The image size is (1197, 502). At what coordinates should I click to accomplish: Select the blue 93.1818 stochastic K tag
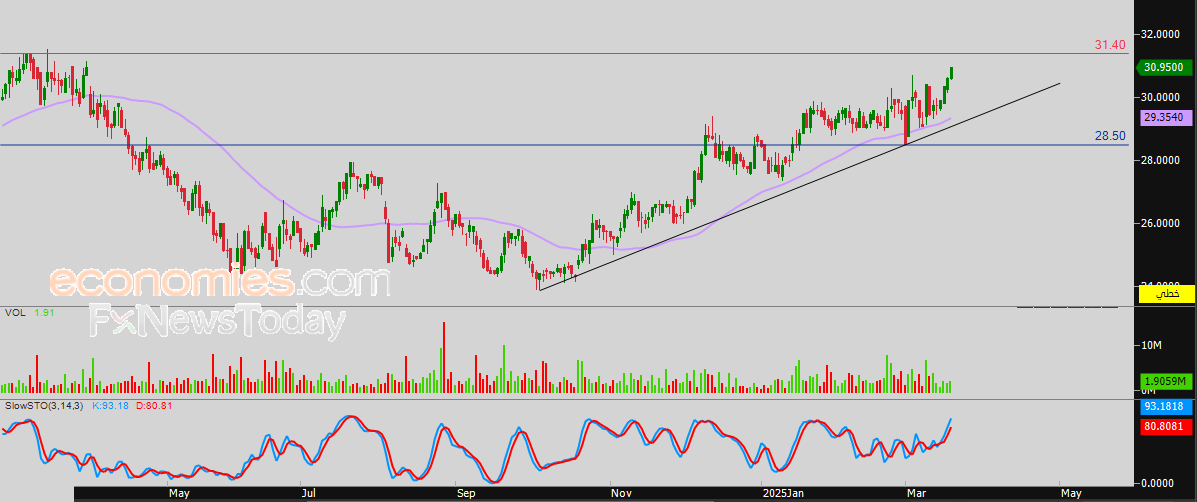click(1164, 406)
